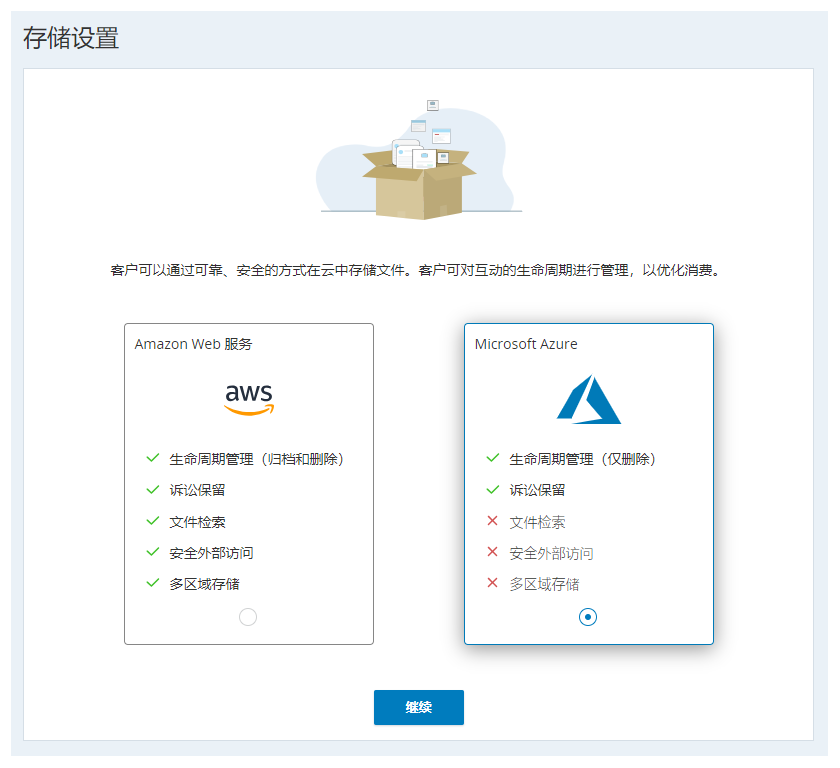Click 安全外部访问 in the Azure card
The width and height of the screenshot is (840, 768).
pos(551,553)
